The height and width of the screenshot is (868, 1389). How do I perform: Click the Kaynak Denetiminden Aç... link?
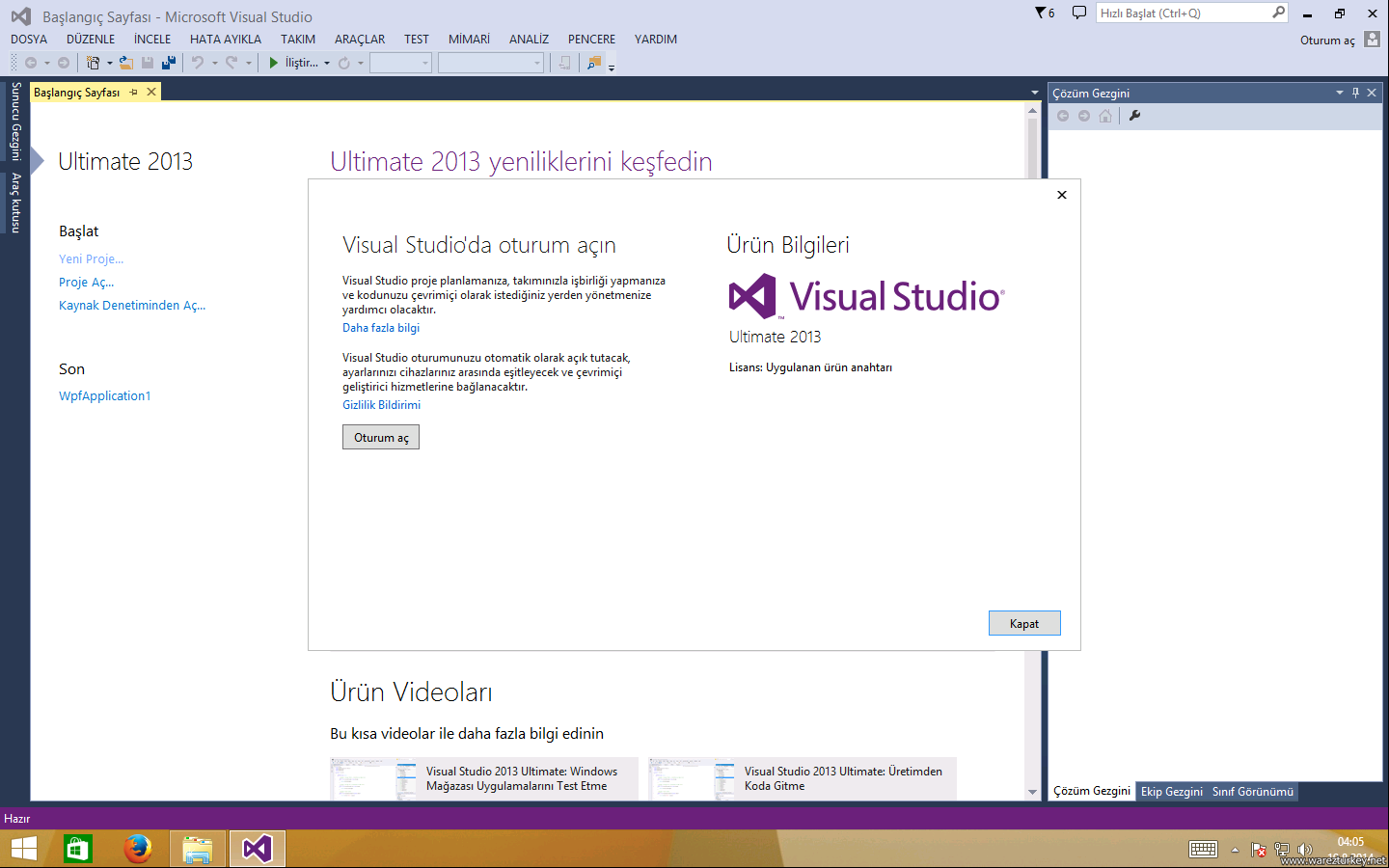coord(132,306)
